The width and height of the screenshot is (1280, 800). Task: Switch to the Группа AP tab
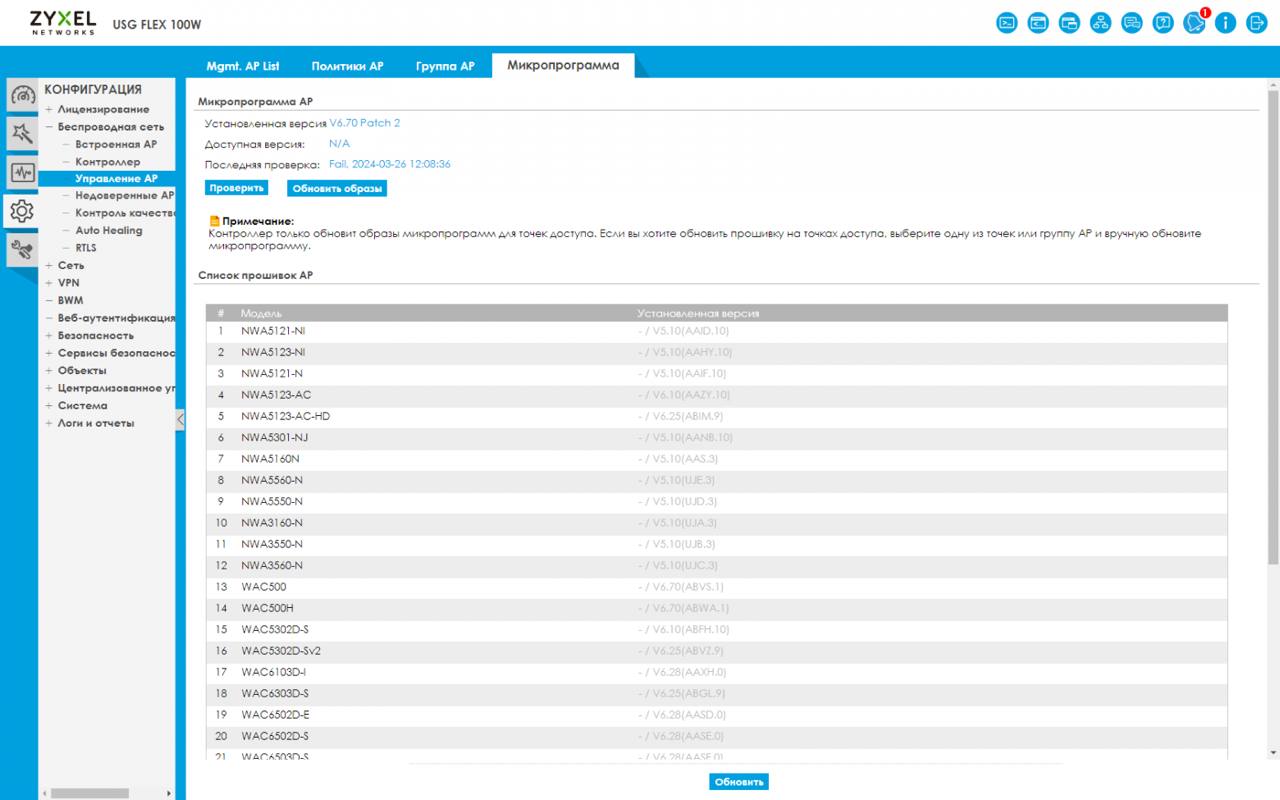tap(445, 66)
